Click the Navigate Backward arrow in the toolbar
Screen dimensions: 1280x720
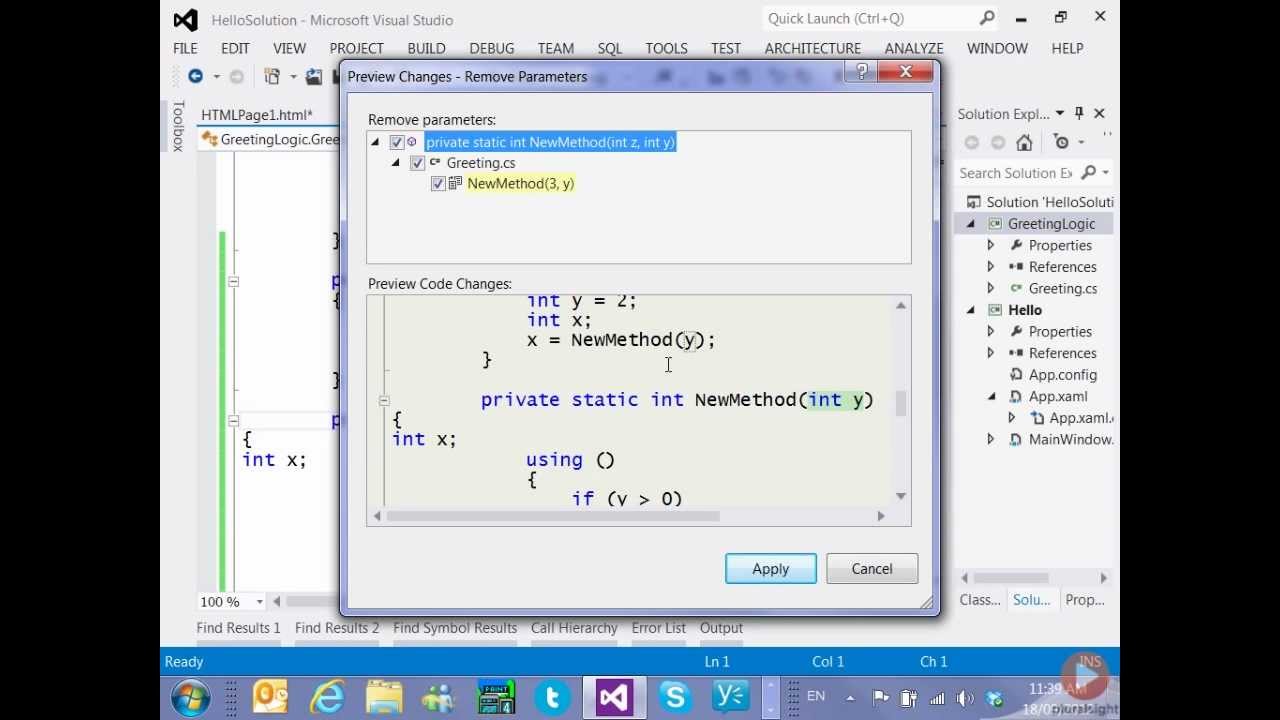click(195, 76)
